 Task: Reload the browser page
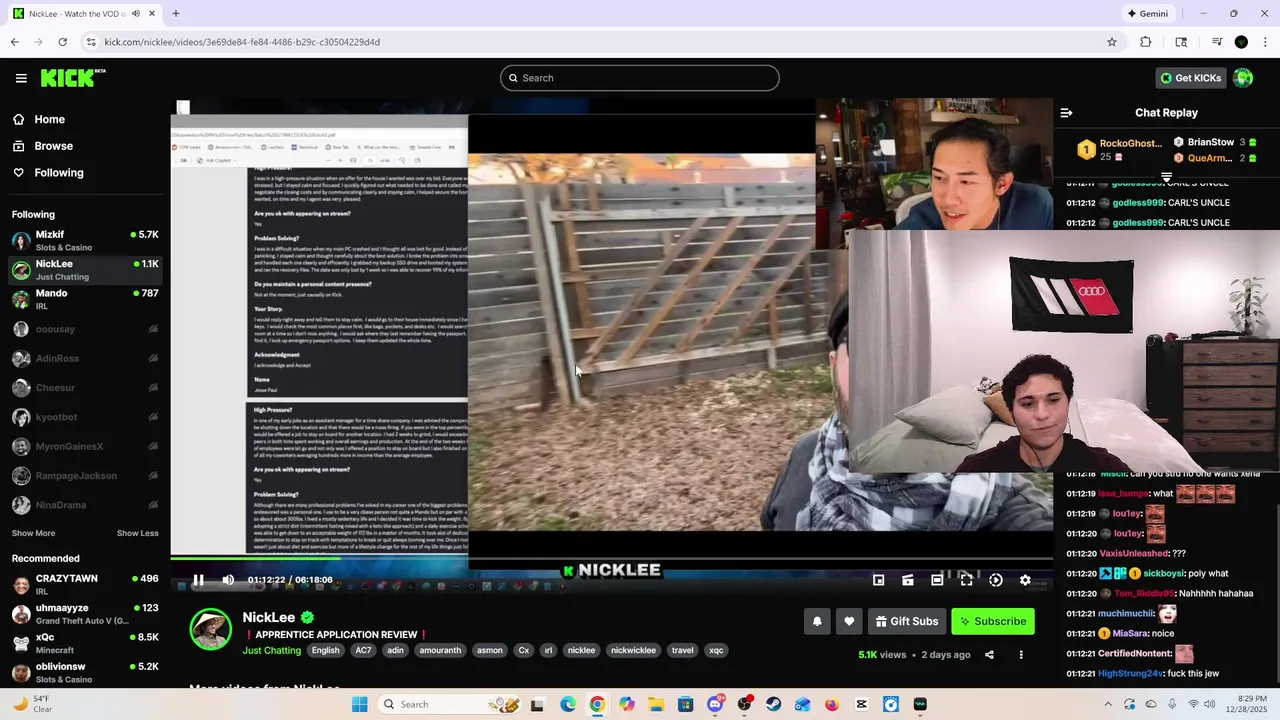pyautogui.click(x=62, y=42)
